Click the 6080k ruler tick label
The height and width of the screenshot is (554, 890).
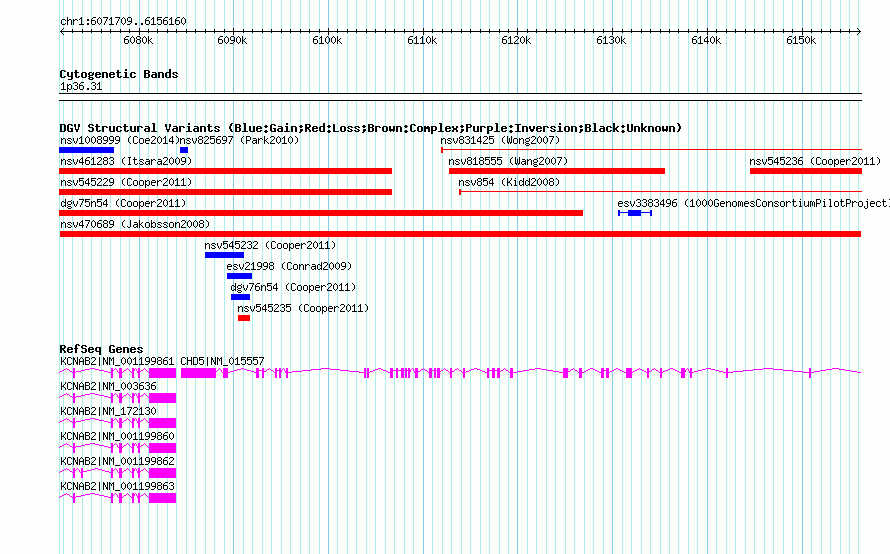tap(138, 40)
